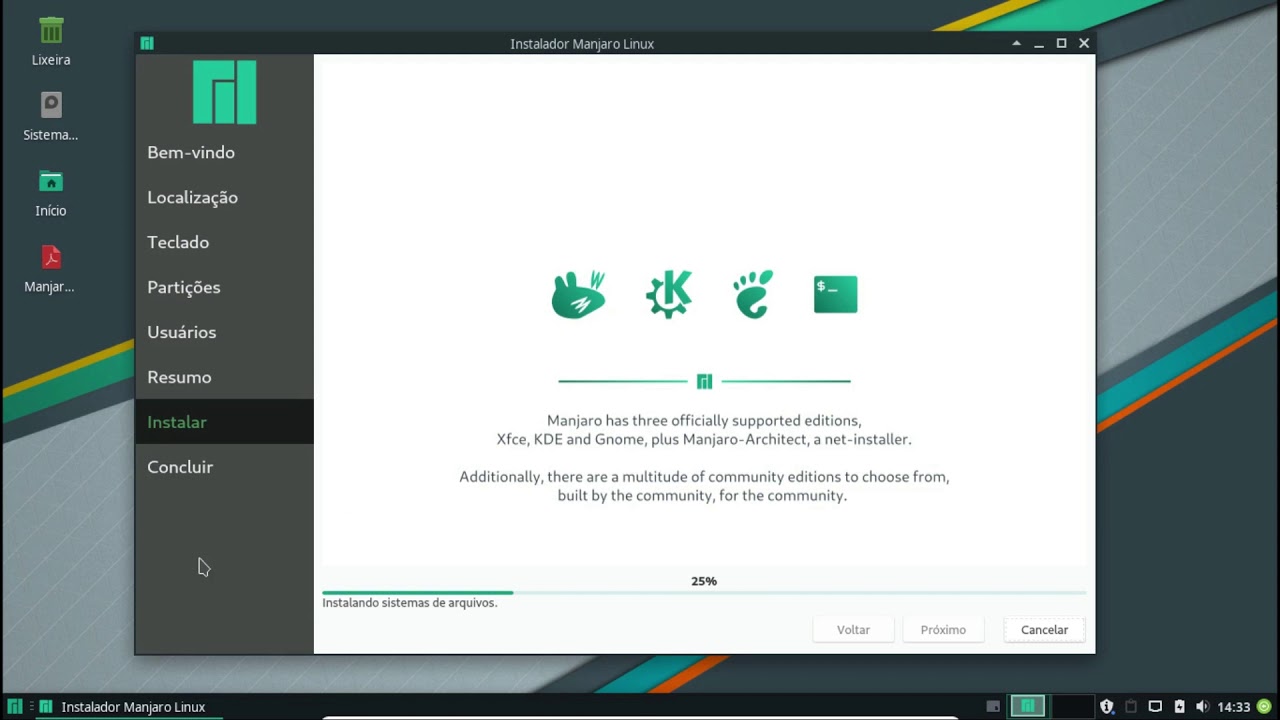The width and height of the screenshot is (1280, 720).
Task: Open the network display tray icon
Action: click(1155, 707)
